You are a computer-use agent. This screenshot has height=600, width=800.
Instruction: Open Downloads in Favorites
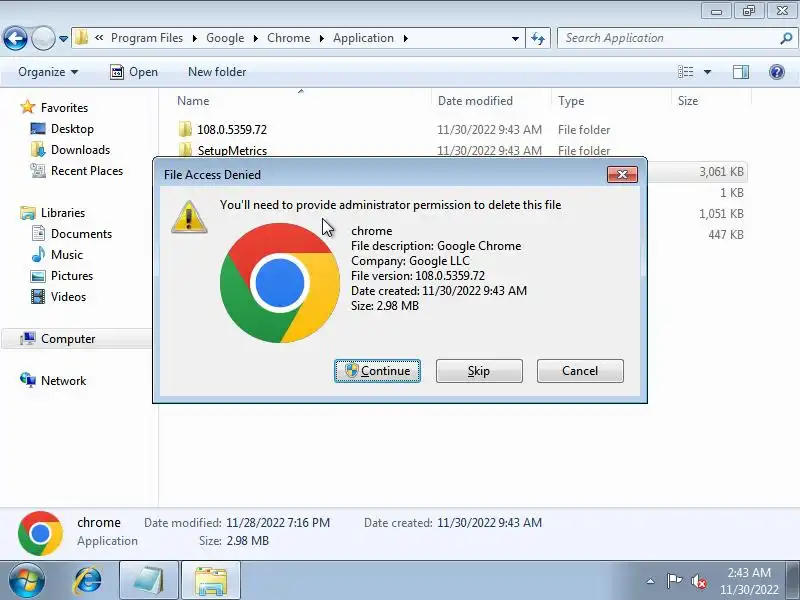click(x=80, y=149)
